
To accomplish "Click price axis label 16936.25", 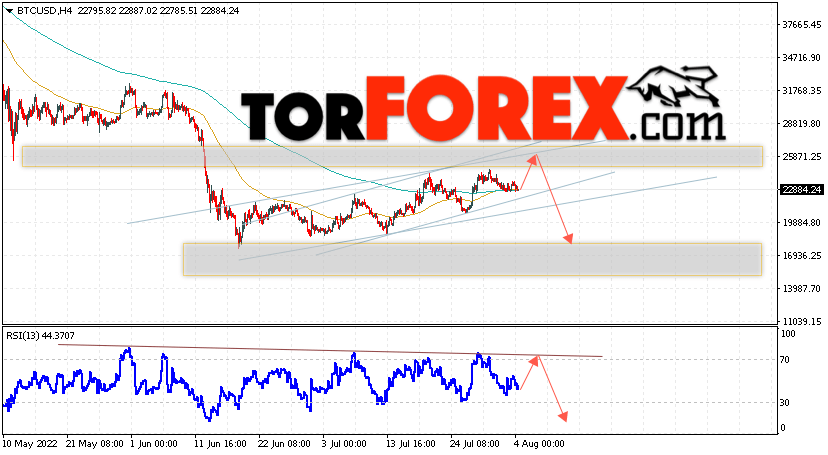I will [802, 255].
